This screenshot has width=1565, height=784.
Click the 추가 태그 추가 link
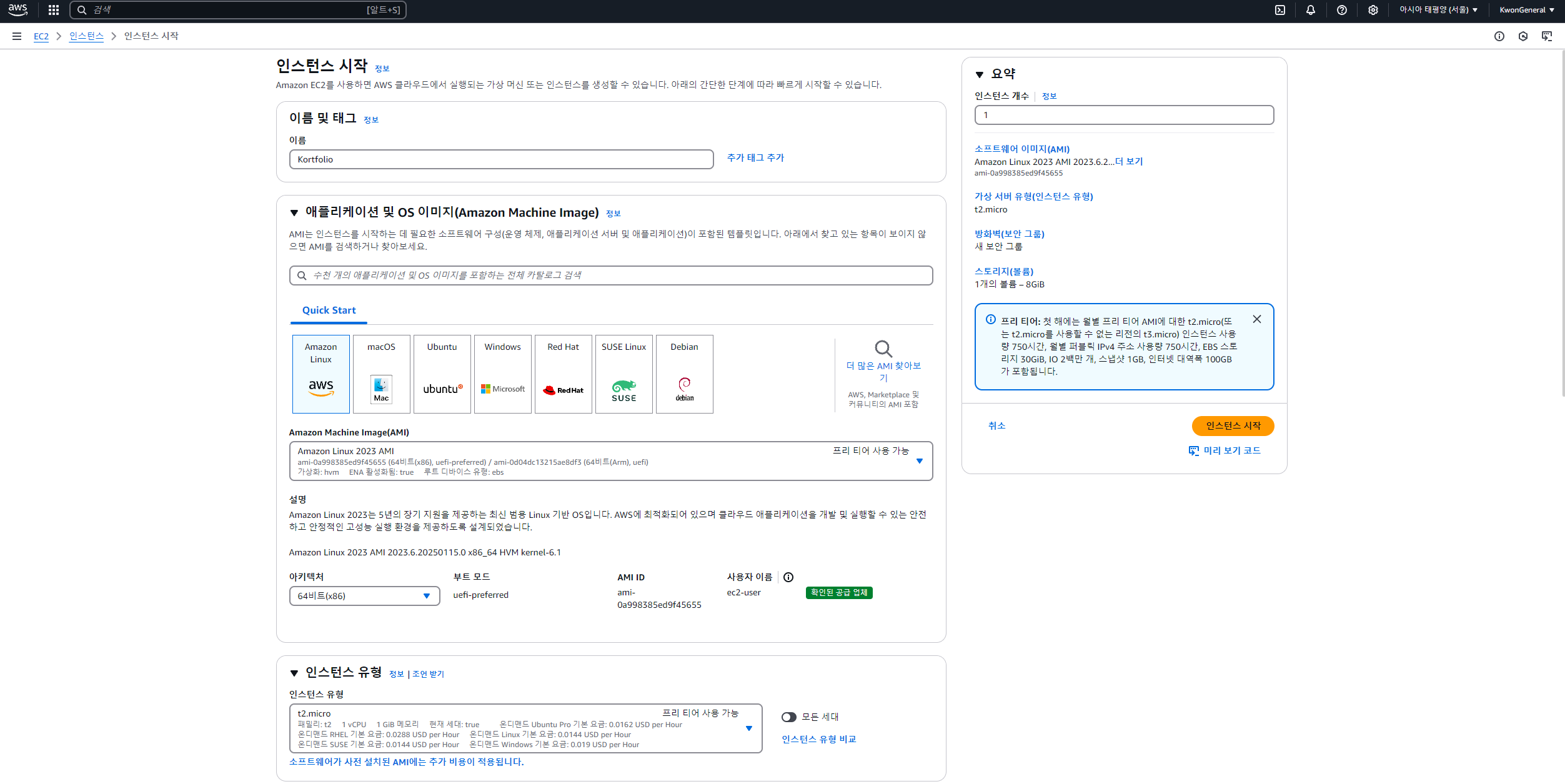pyautogui.click(x=755, y=158)
